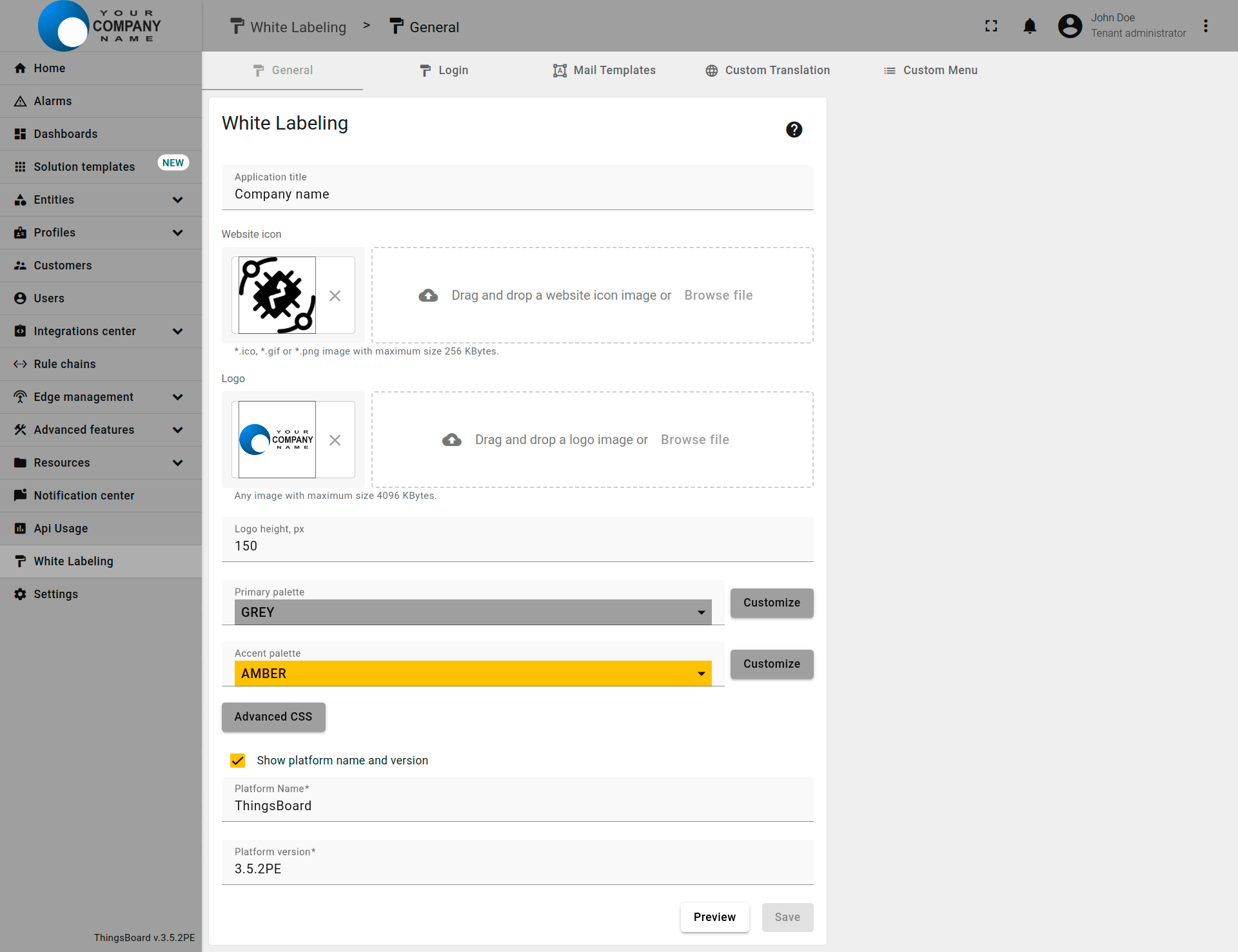Customize the Accent palette colors
The image size is (1238, 952).
771,664
